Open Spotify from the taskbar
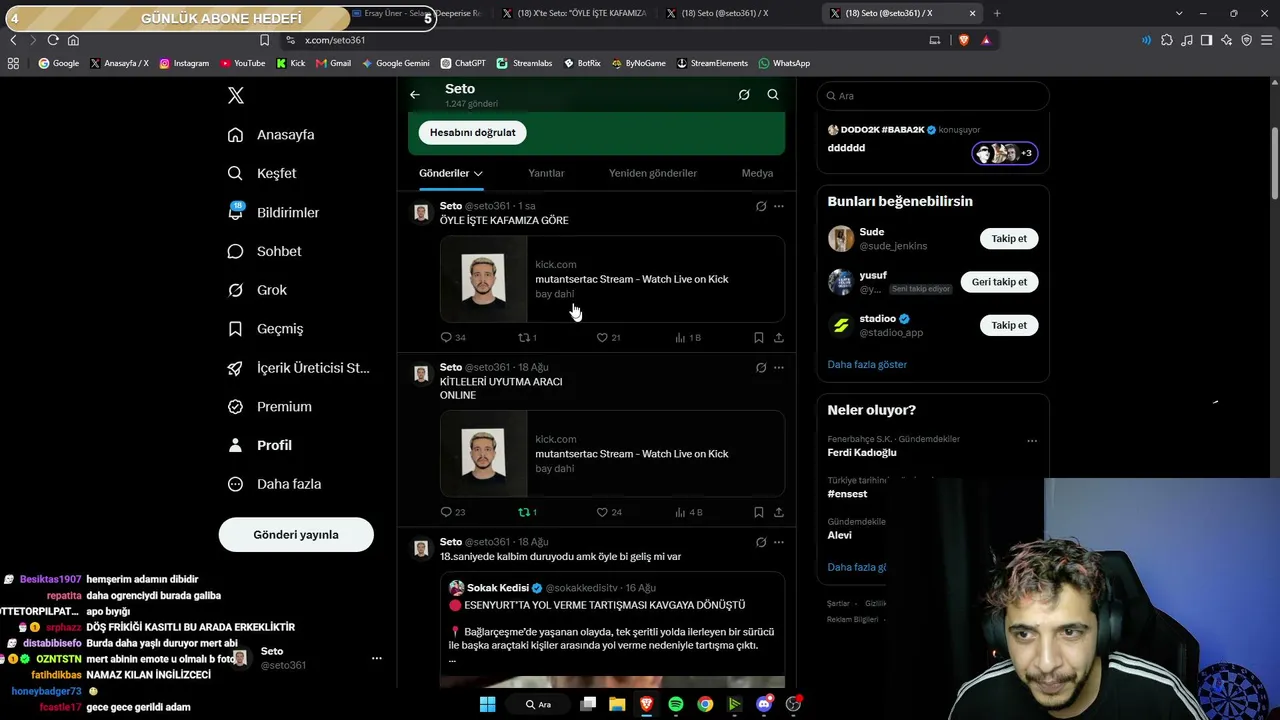Viewport: 1280px width, 720px height. 676,704
